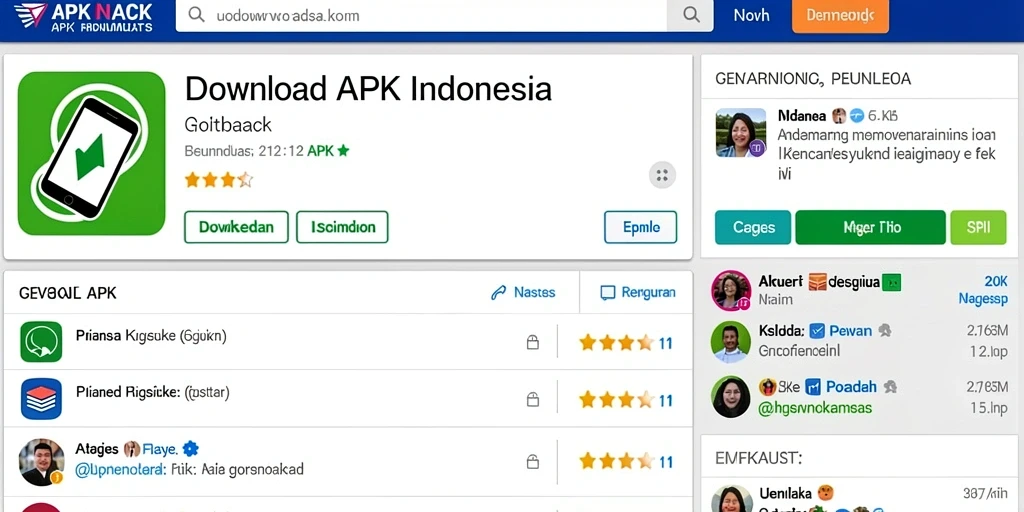
Task: Click the blue verified badge next to Flaye
Action: [190, 449]
